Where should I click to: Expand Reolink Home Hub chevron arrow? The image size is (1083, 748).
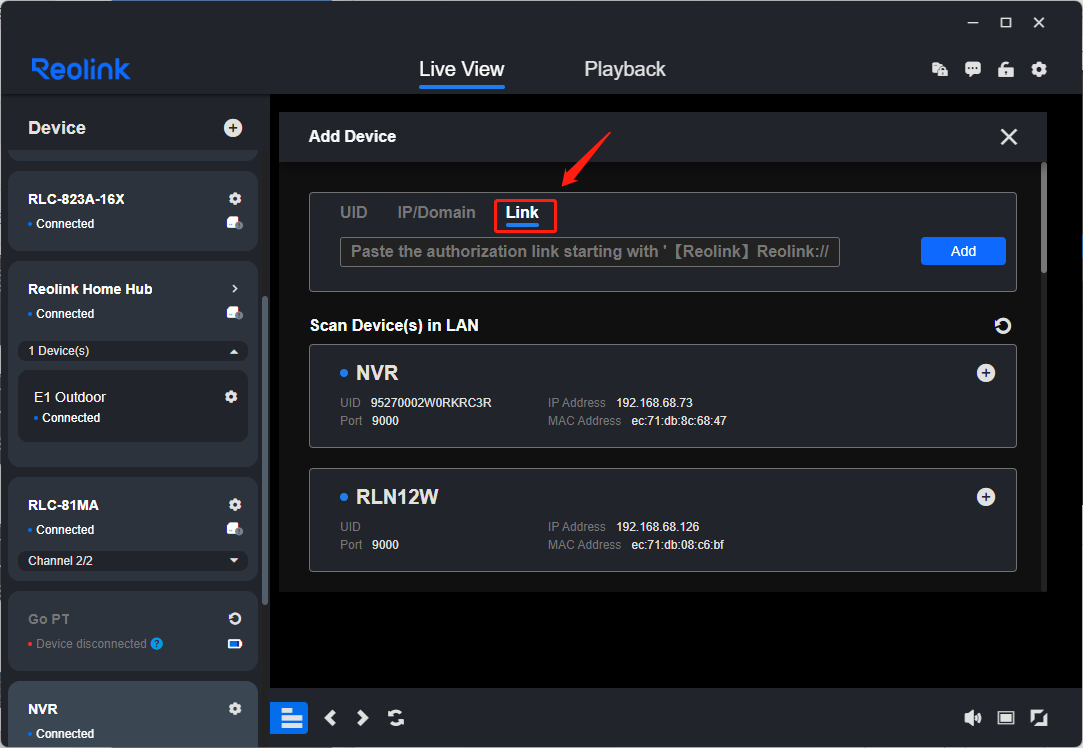[235, 289]
